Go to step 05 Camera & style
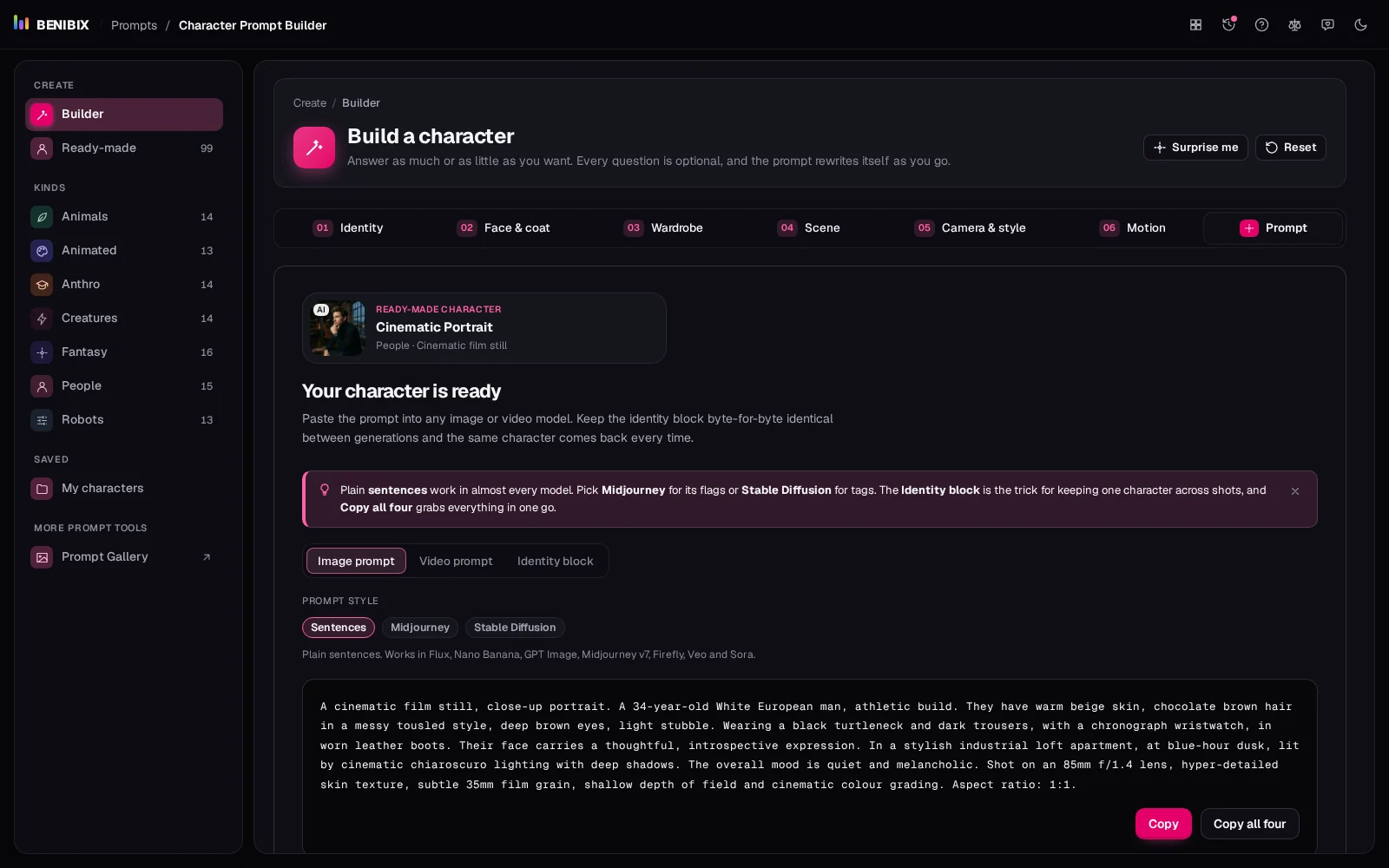 coord(970,228)
